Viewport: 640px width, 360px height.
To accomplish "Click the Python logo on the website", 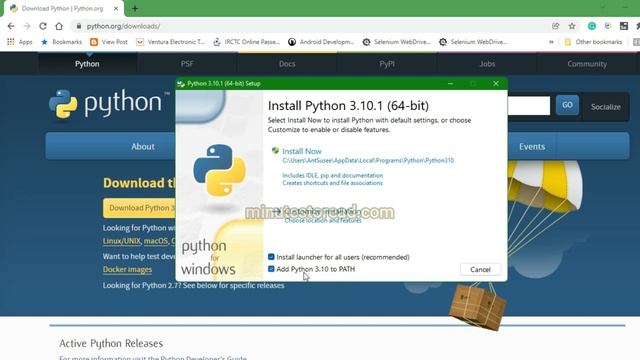I will point(109,104).
